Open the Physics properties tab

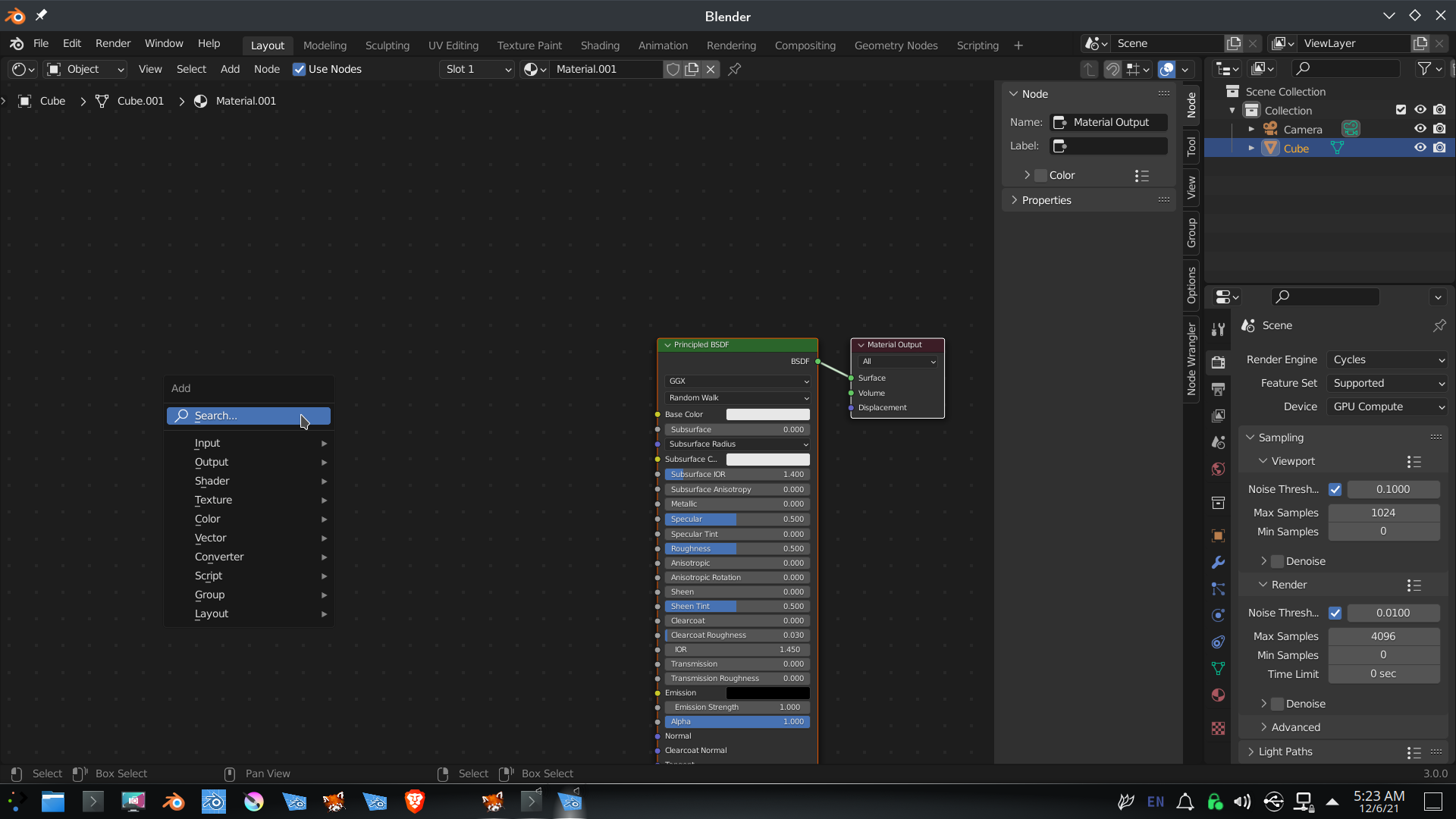[x=1218, y=616]
